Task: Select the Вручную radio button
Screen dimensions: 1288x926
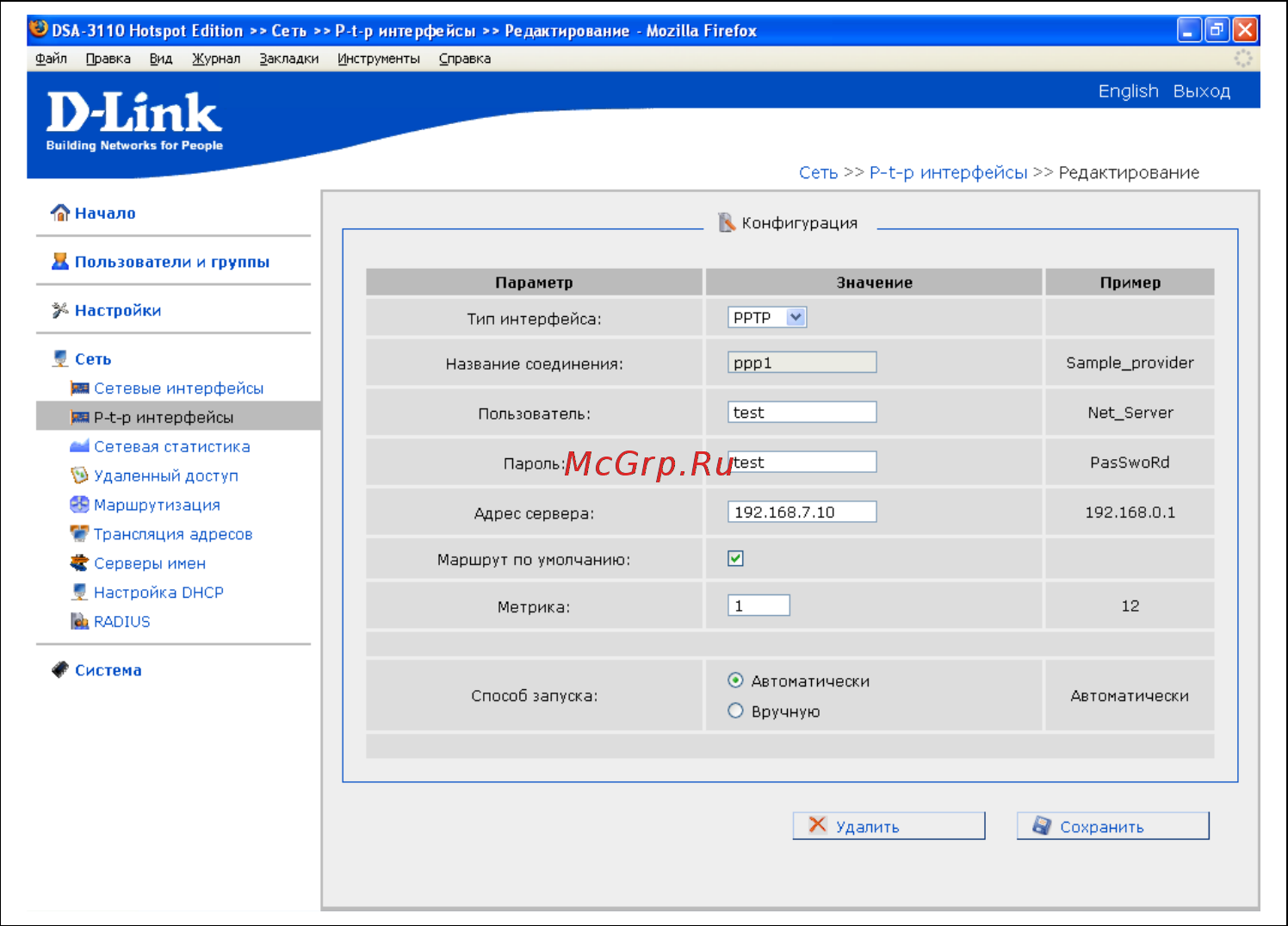Action: (x=735, y=711)
